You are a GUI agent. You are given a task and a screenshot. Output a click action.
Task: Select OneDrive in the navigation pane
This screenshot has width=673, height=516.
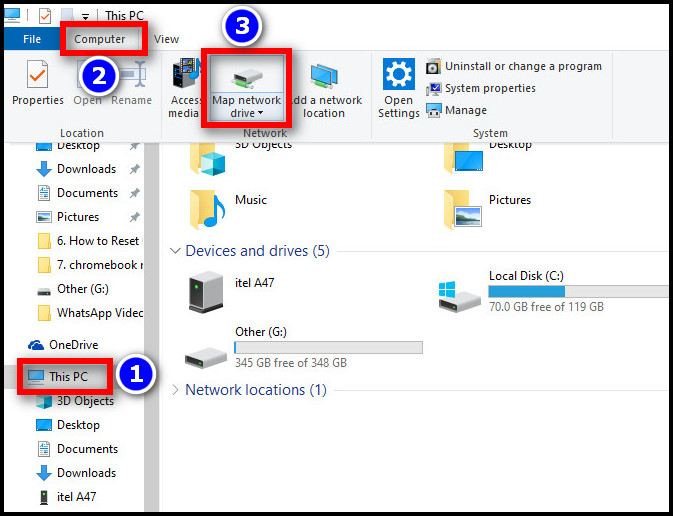coord(63,345)
